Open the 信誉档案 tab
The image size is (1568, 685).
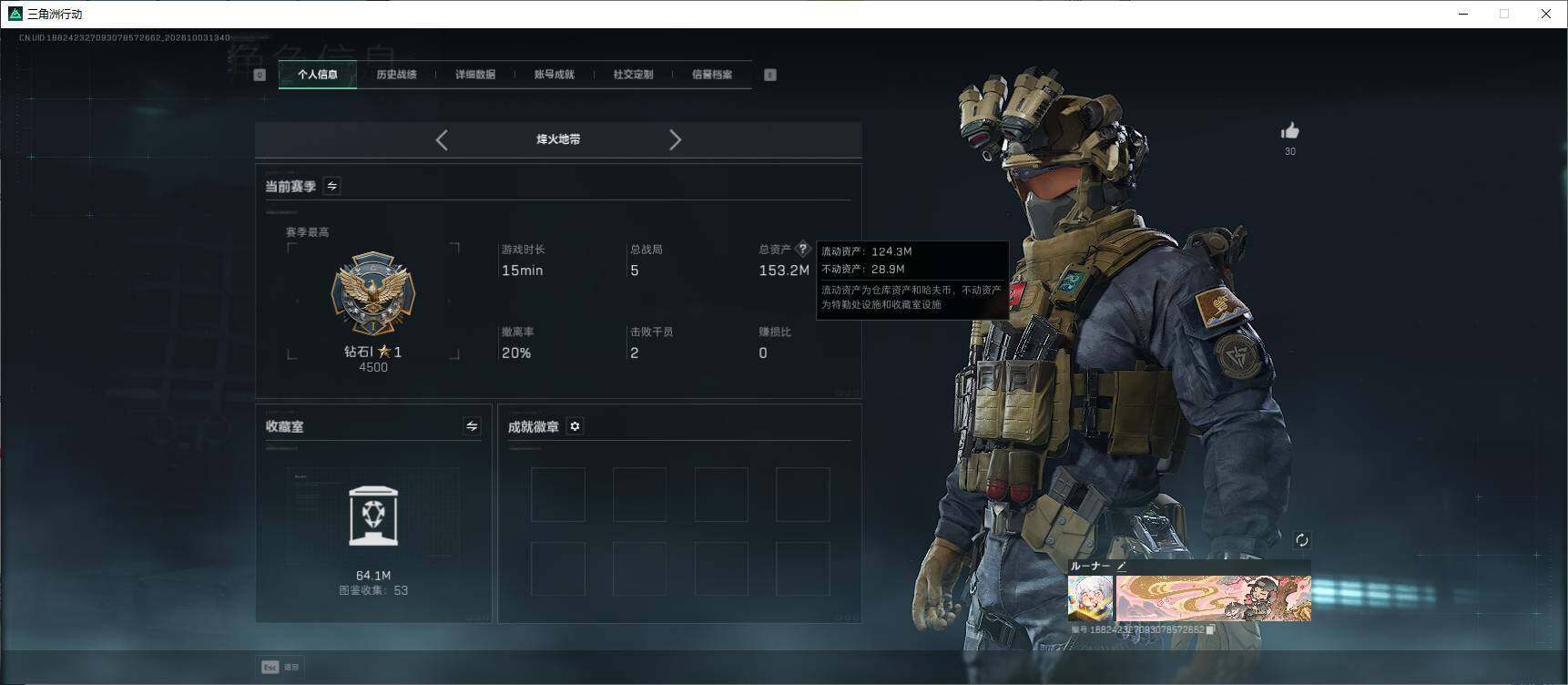712,75
